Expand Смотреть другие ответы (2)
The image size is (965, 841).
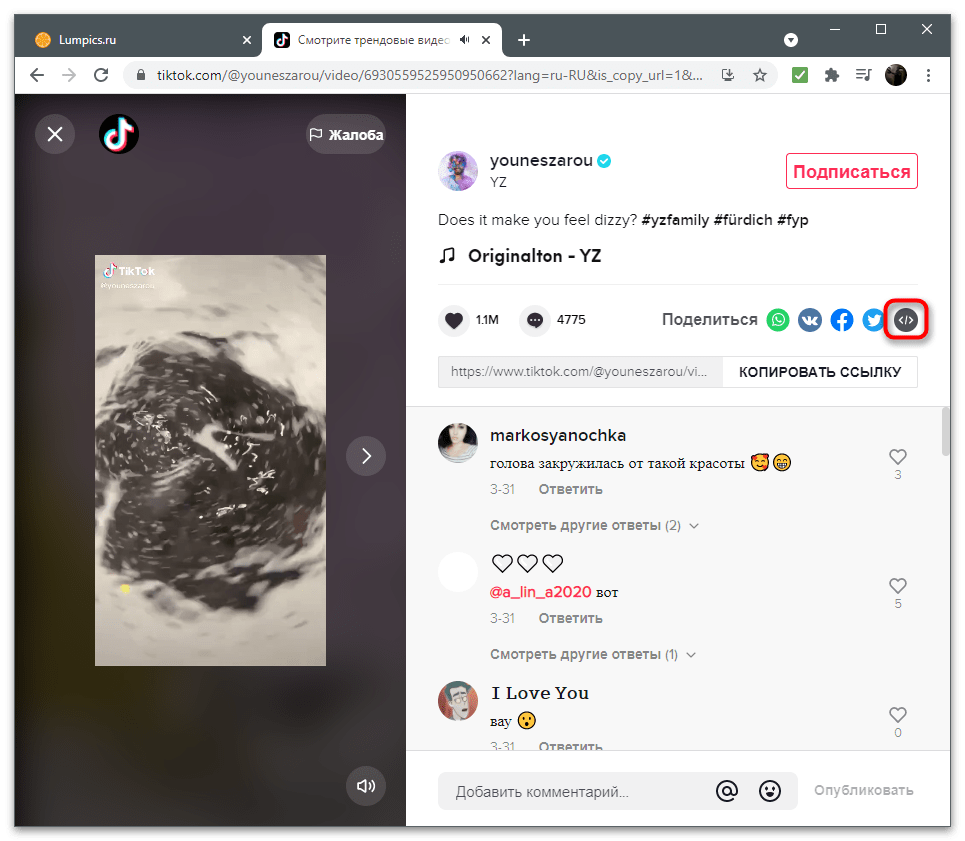[x=594, y=525]
